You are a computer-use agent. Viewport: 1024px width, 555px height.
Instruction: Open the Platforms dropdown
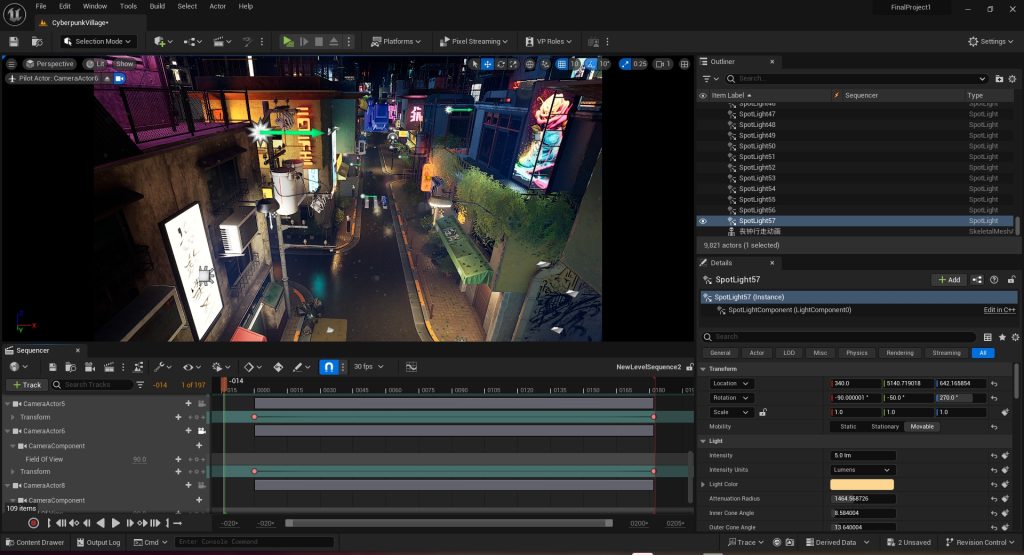pyautogui.click(x=396, y=41)
